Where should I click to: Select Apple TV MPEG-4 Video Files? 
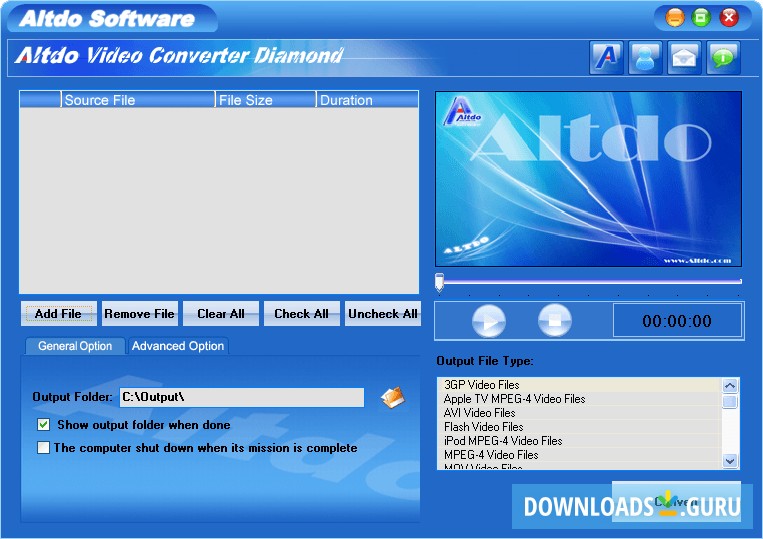coord(579,399)
